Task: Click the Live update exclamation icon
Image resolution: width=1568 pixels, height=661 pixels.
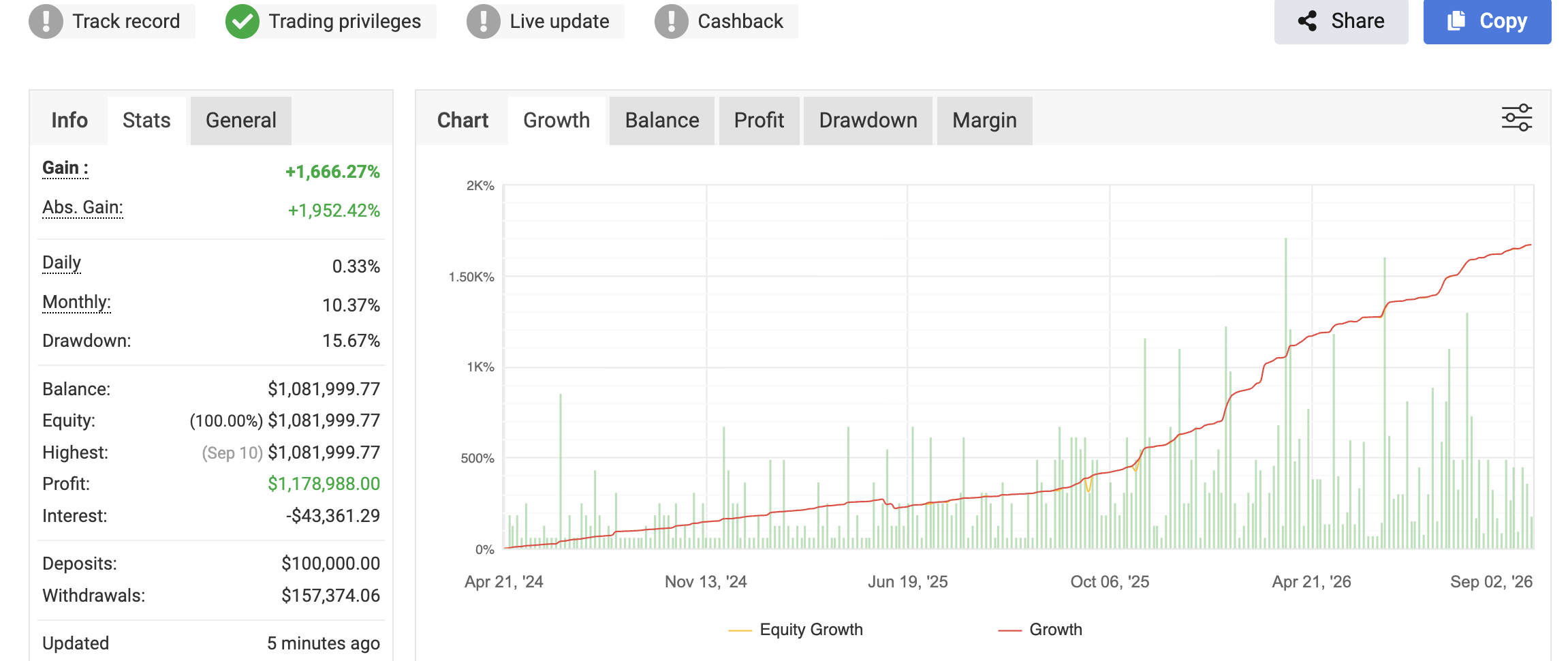Action: (x=484, y=21)
